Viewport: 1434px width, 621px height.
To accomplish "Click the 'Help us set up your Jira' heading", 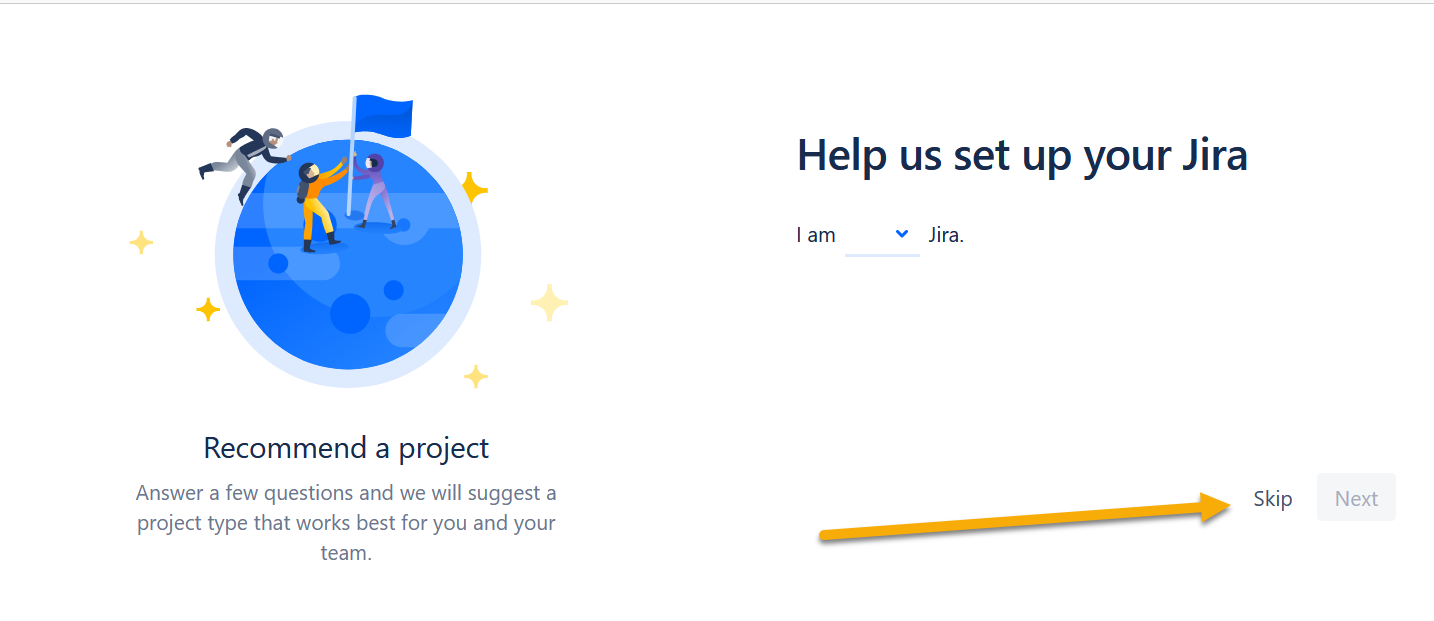I will [1022, 156].
